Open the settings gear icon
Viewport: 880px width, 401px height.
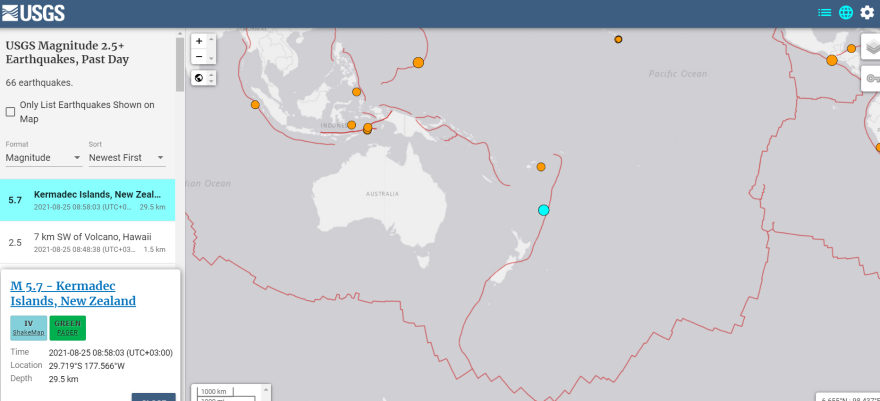tap(867, 13)
